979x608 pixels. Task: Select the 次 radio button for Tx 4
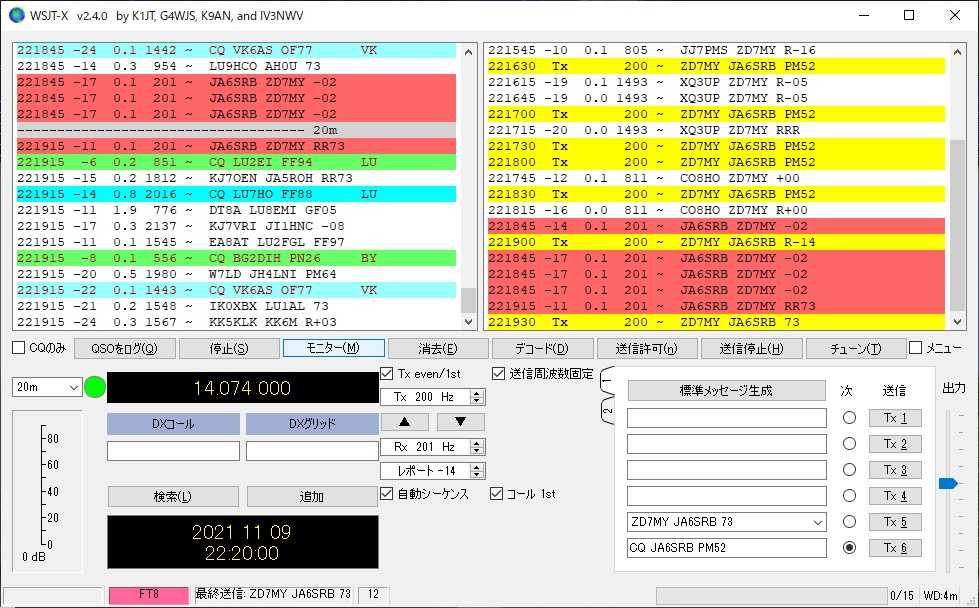pyautogui.click(x=849, y=496)
